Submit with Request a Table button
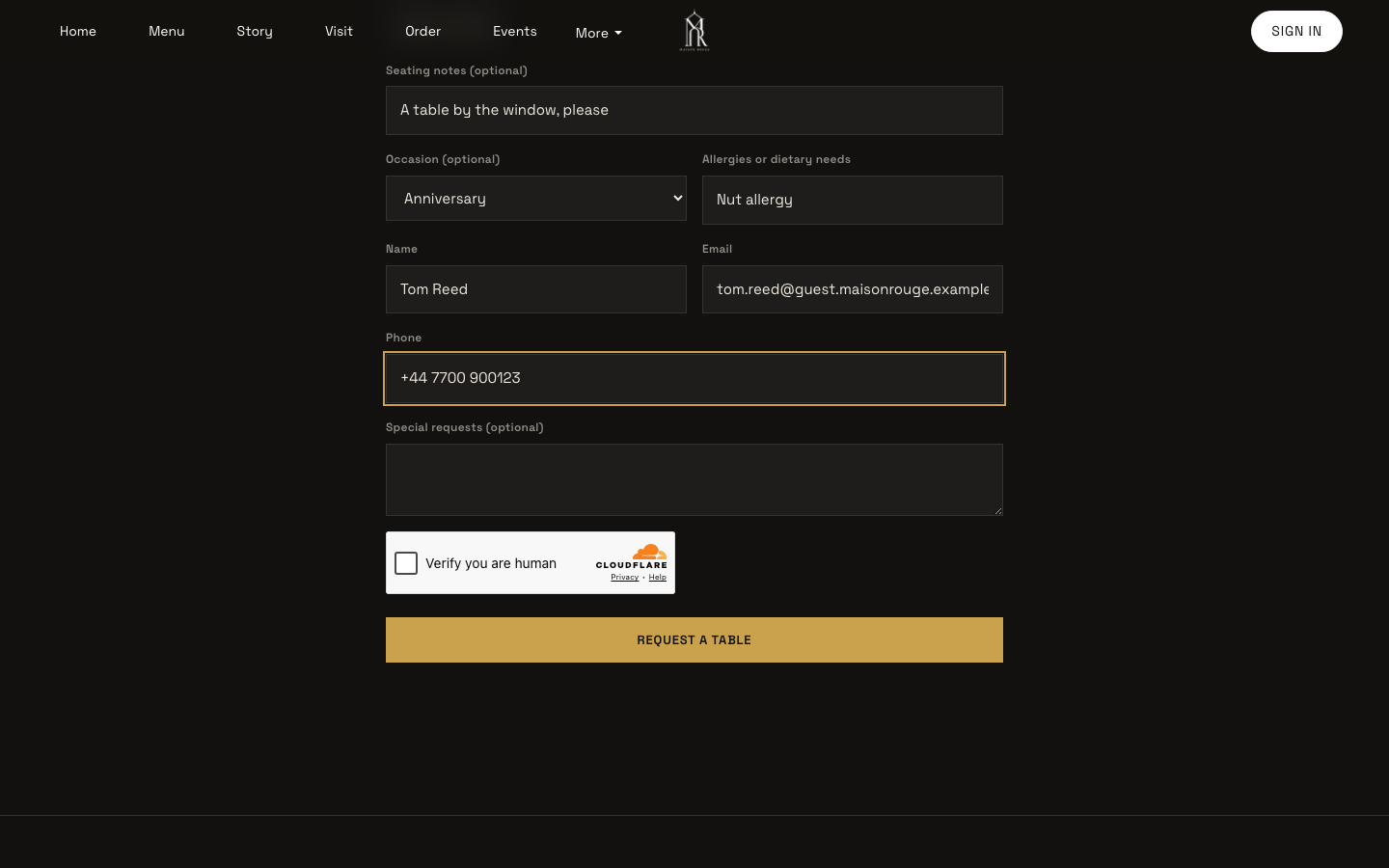This screenshot has height=868, width=1389. coord(694,640)
